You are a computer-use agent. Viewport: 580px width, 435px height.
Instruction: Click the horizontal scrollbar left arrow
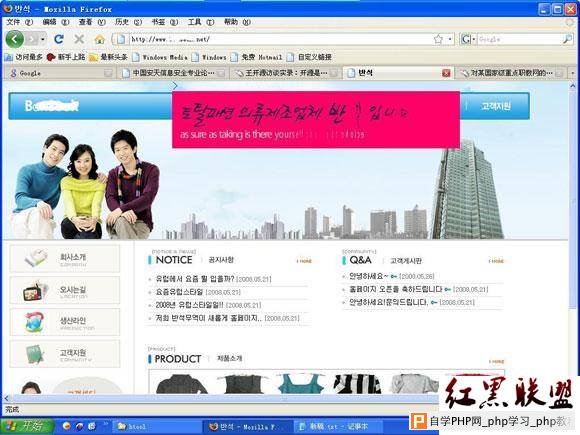pos(6,398)
